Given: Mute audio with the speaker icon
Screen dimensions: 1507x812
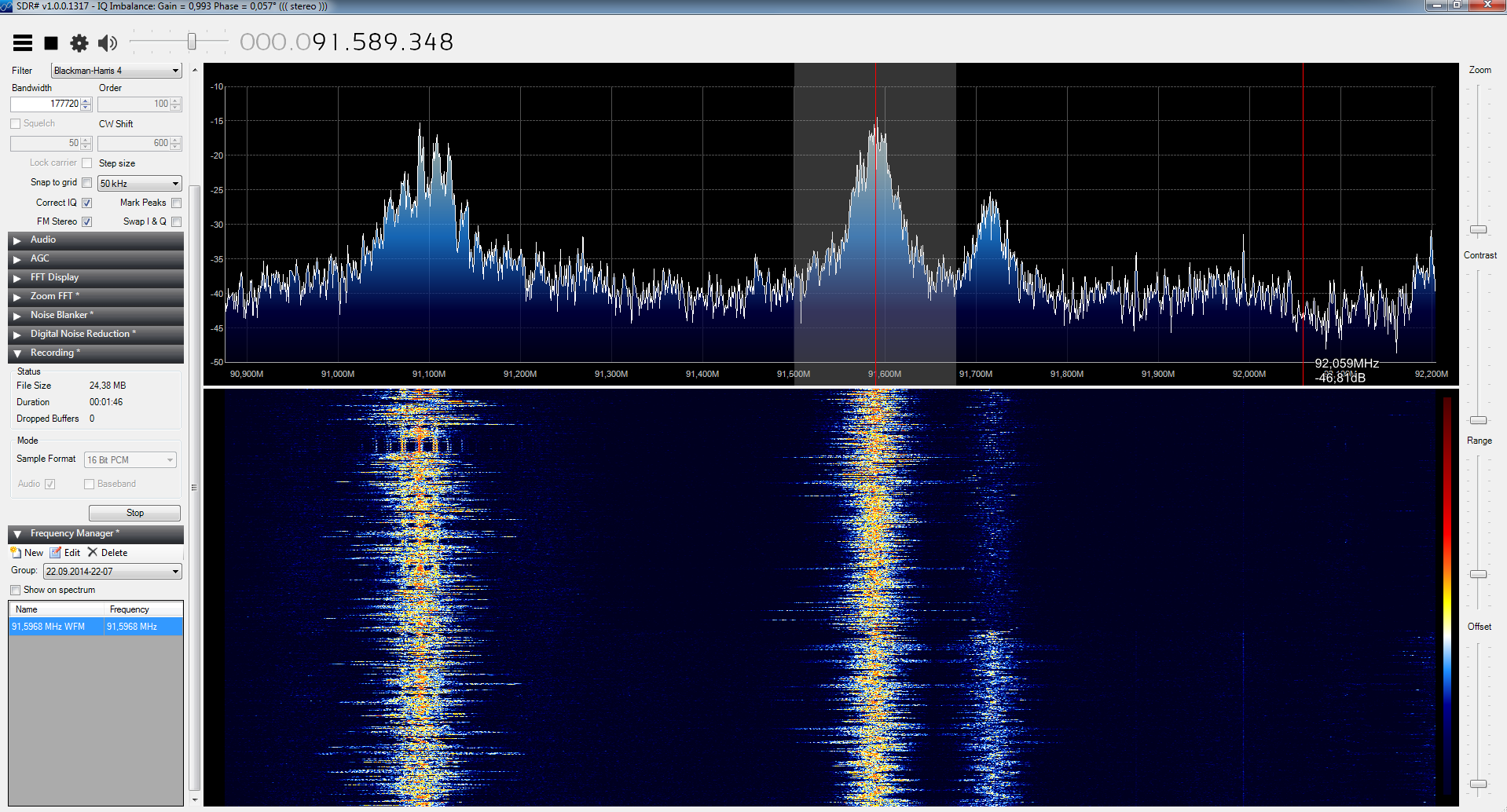Looking at the screenshot, I should (x=108, y=43).
